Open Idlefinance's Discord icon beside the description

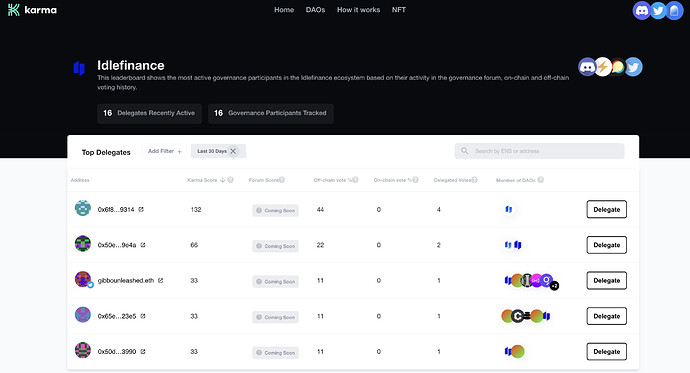pos(587,67)
